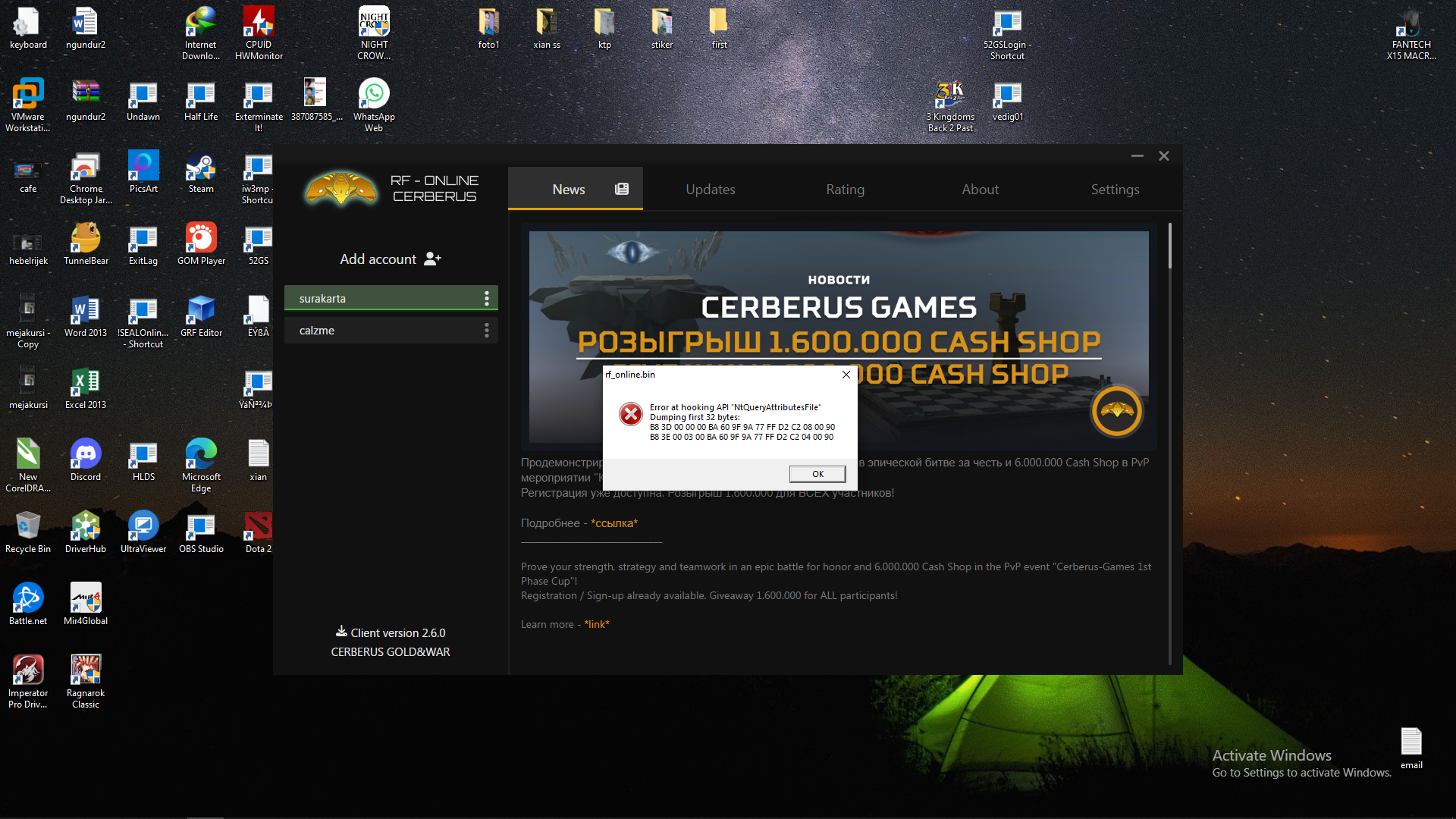
Task: Open the stiker folder on desktop
Action: point(662,30)
